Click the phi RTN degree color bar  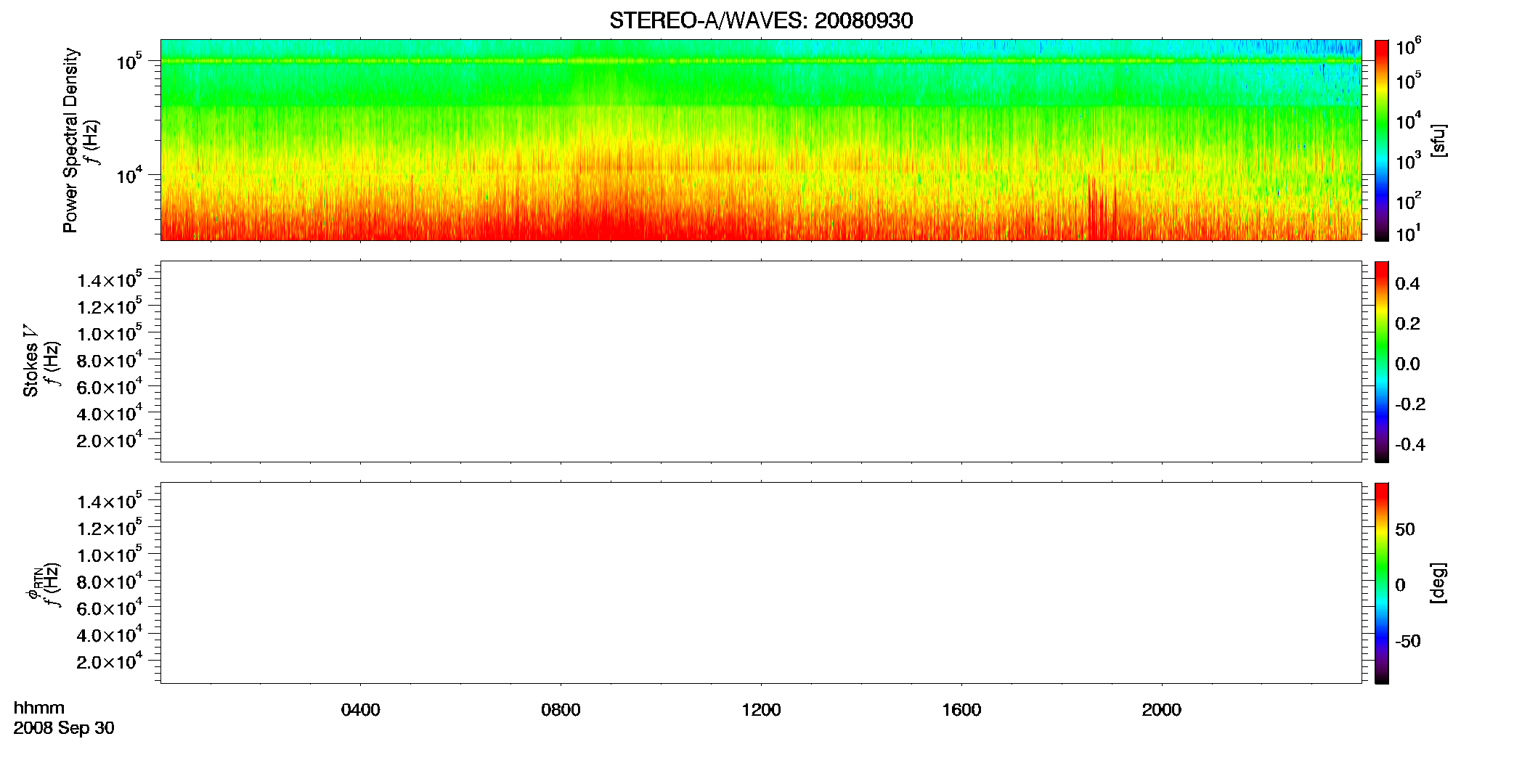1381,583
